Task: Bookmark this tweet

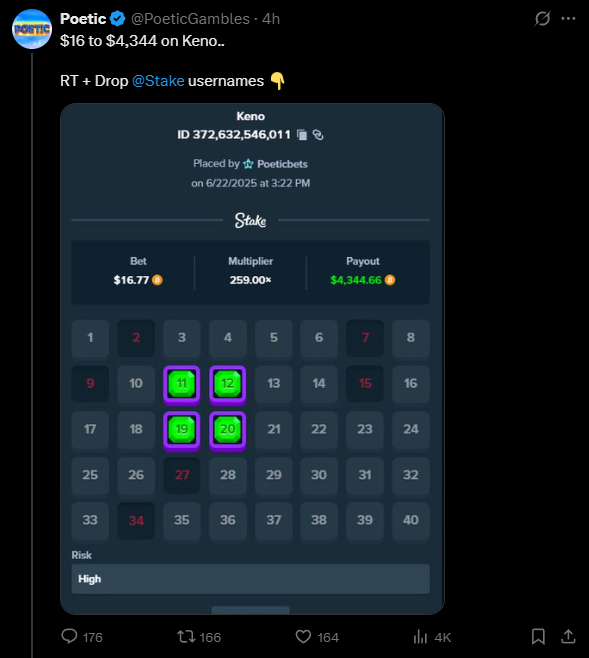Action: click(538, 637)
